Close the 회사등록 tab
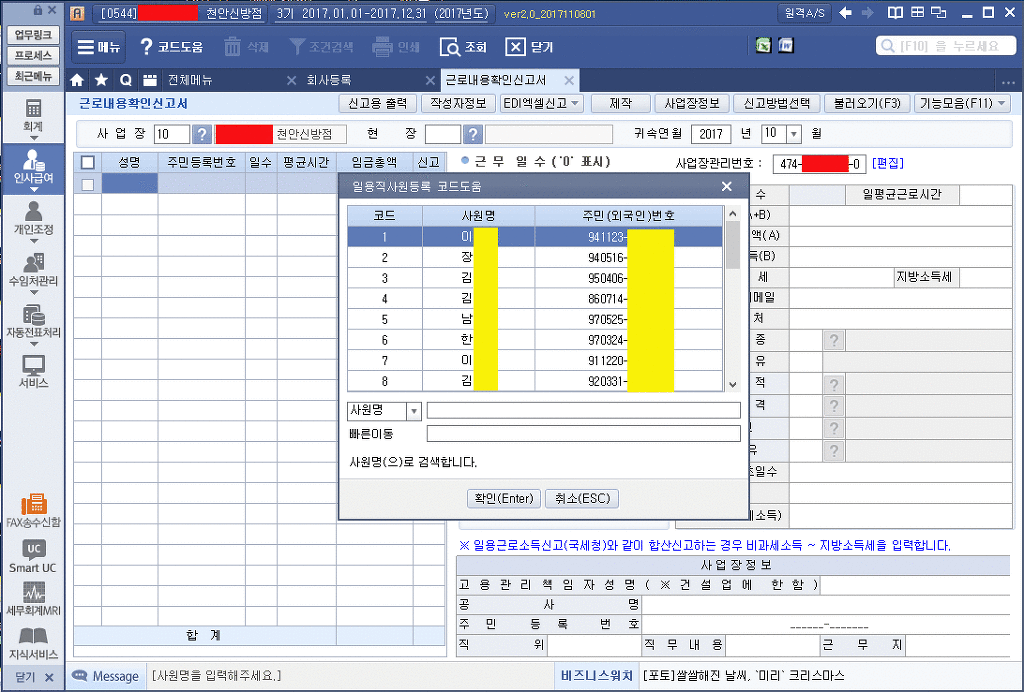The height and width of the screenshot is (692, 1024). [430, 80]
